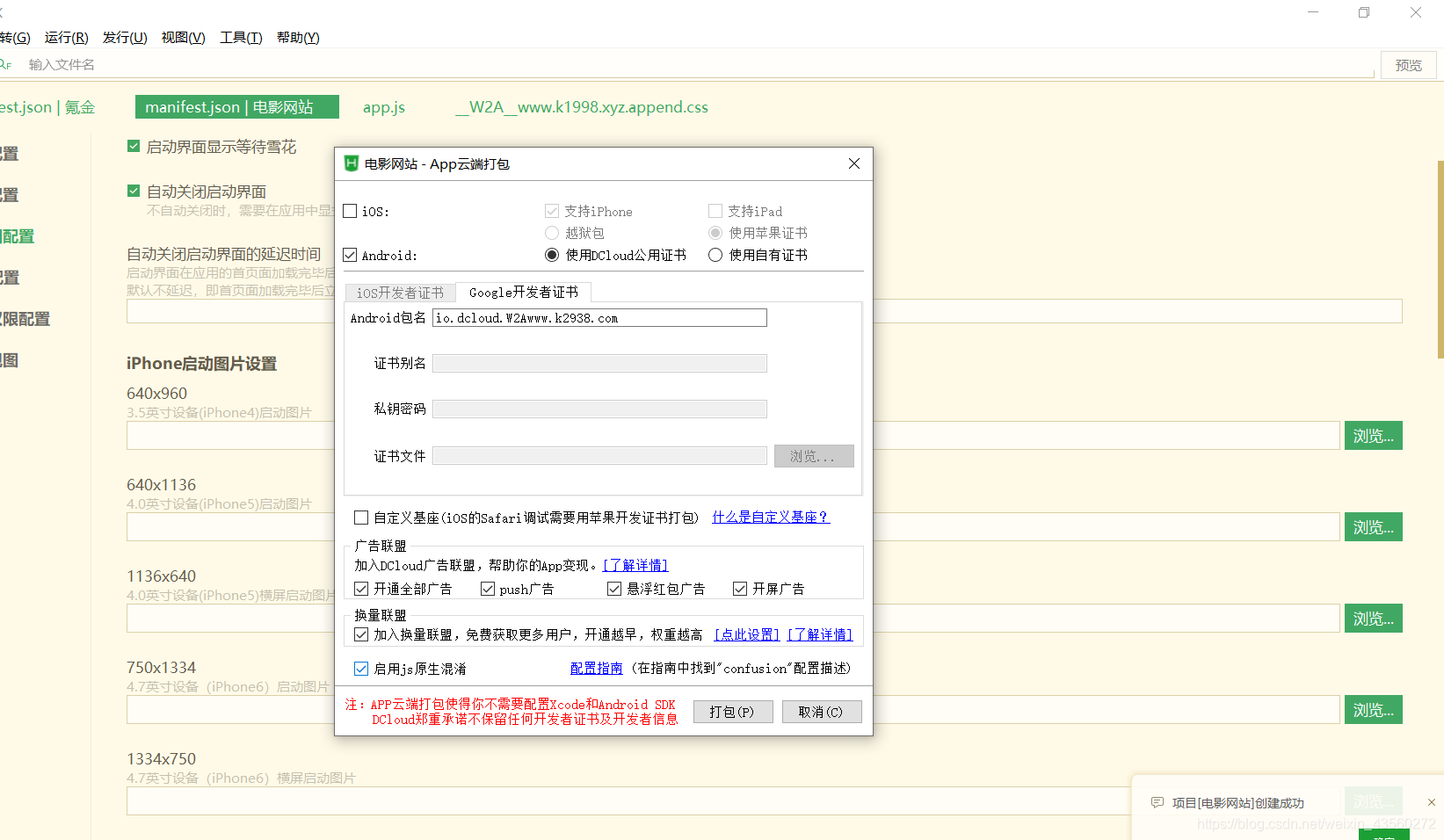Toggle 开屏广告 checkbox
This screenshot has height=840, width=1444.
click(x=740, y=589)
